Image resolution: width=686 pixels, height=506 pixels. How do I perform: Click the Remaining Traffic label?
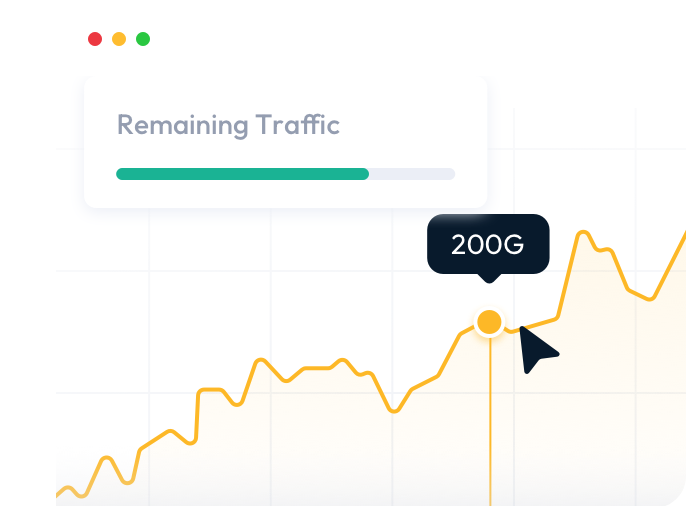(x=229, y=125)
